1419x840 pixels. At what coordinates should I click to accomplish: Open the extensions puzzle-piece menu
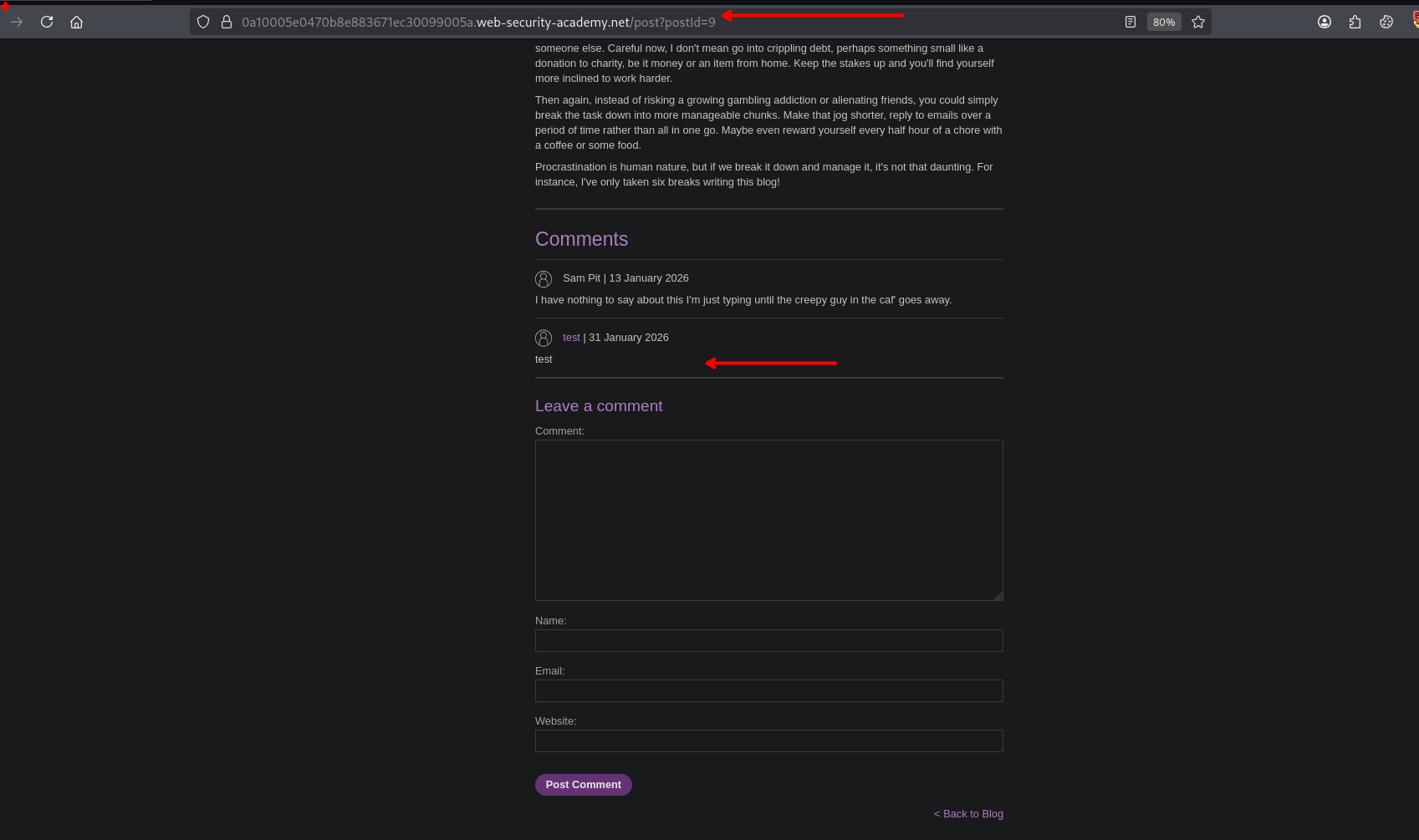(1355, 22)
